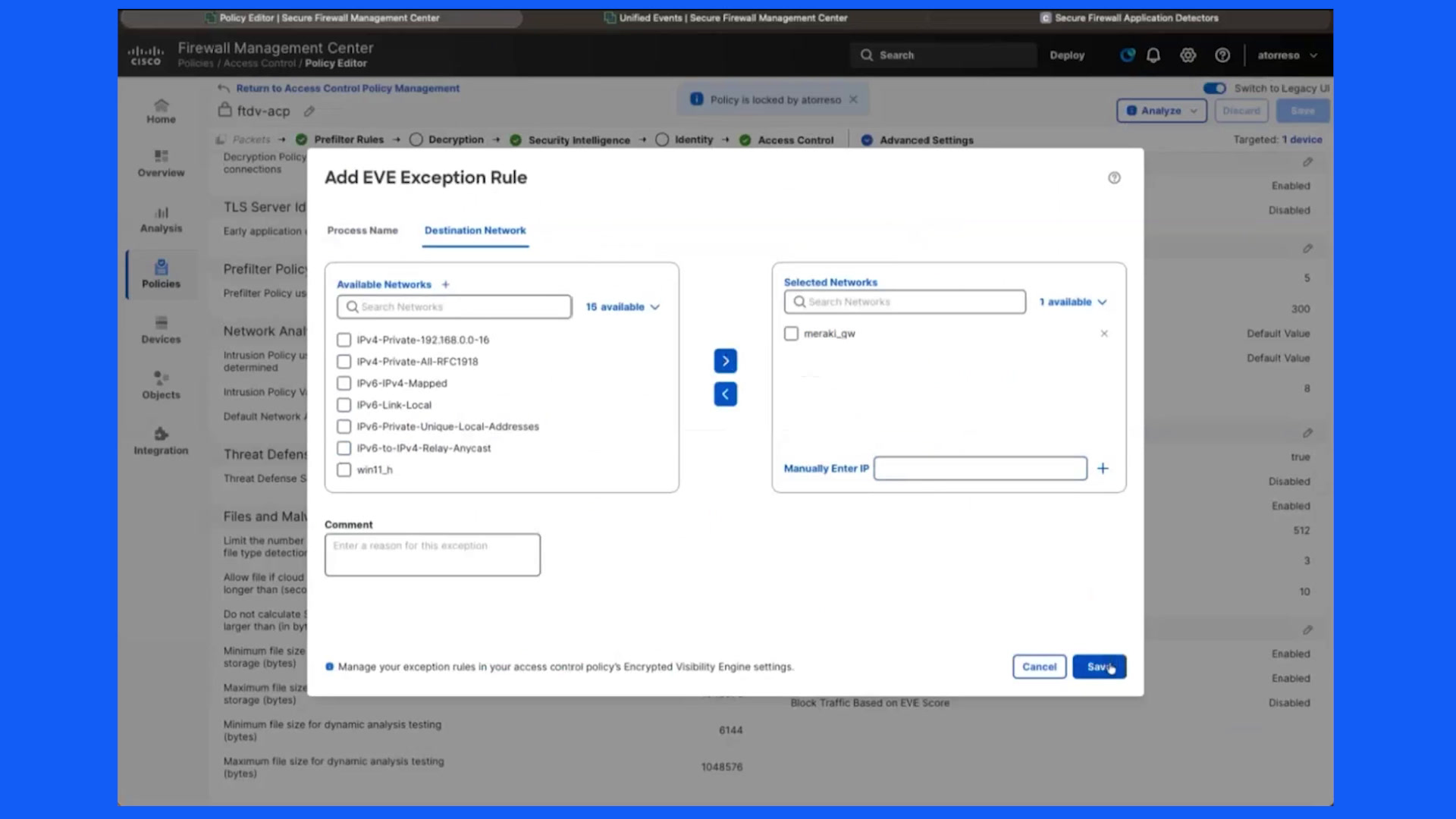Add manually entered IP with plus icon
Viewport: 1456px width, 819px height.
pos(1103,469)
